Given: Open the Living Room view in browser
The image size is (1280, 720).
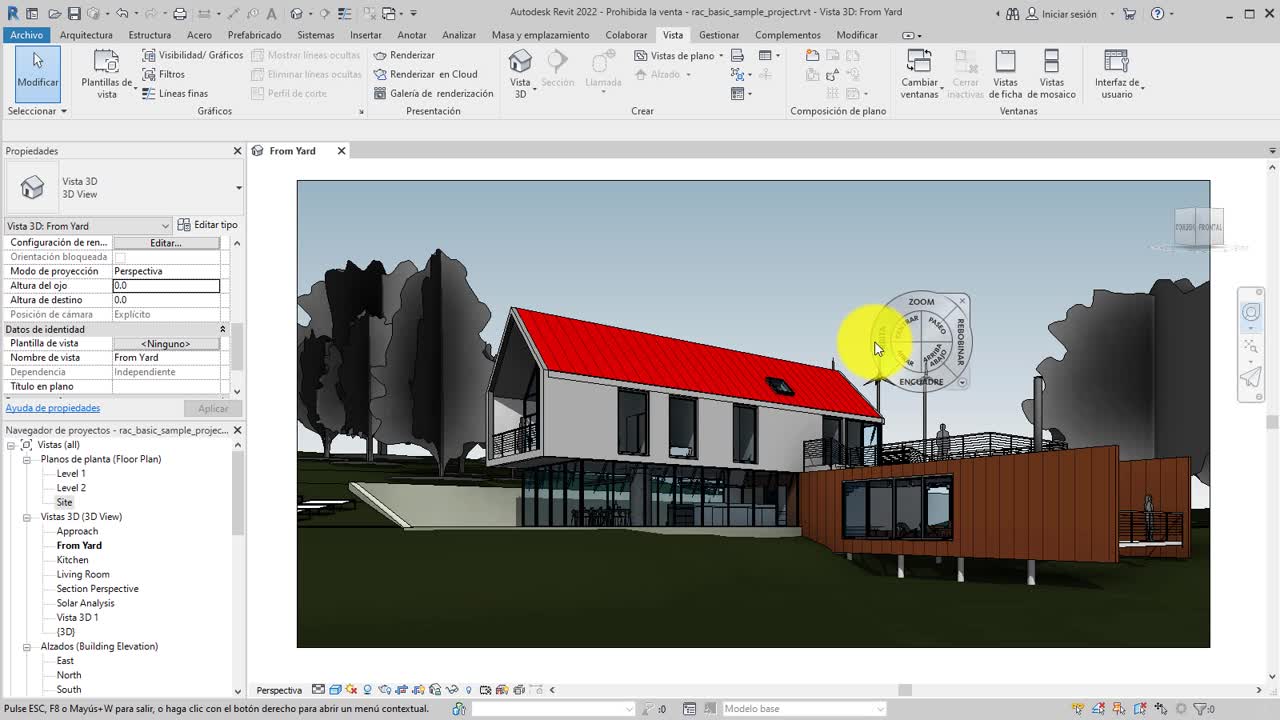Looking at the screenshot, I should [83, 575].
